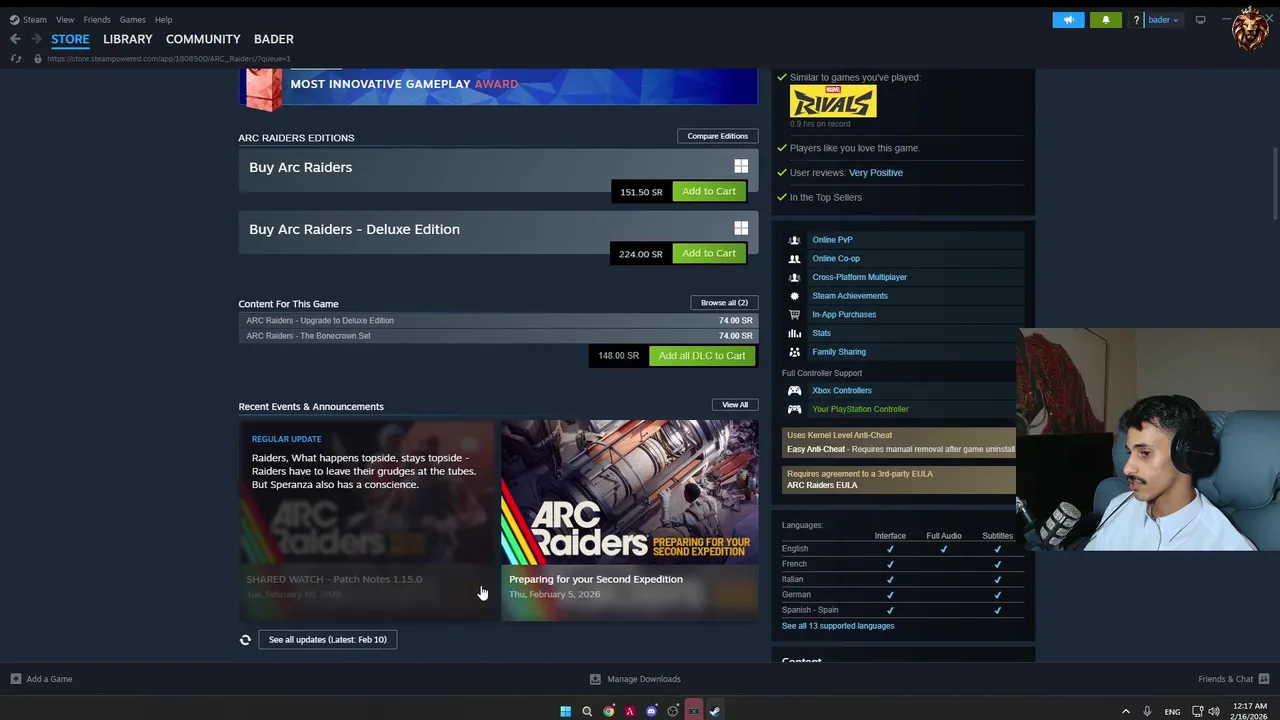
Task: Open the Help menu
Action: click(163, 20)
